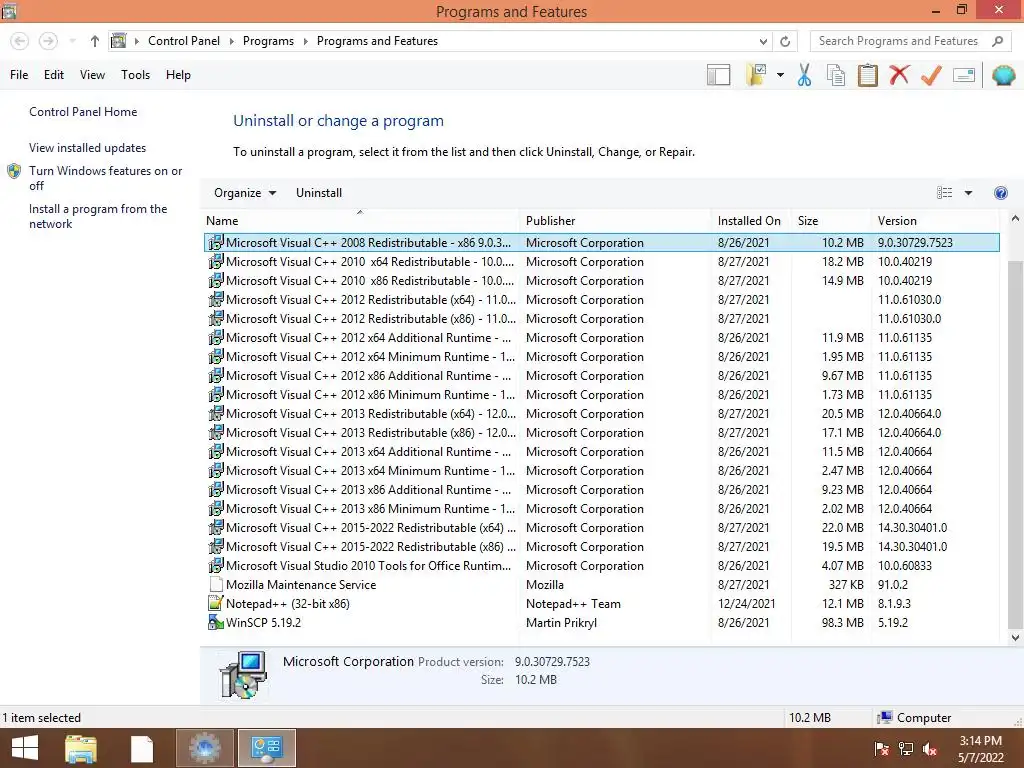Go to Control Panel Home
The width and height of the screenshot is (1024, 768).
(x=83, y=112)
